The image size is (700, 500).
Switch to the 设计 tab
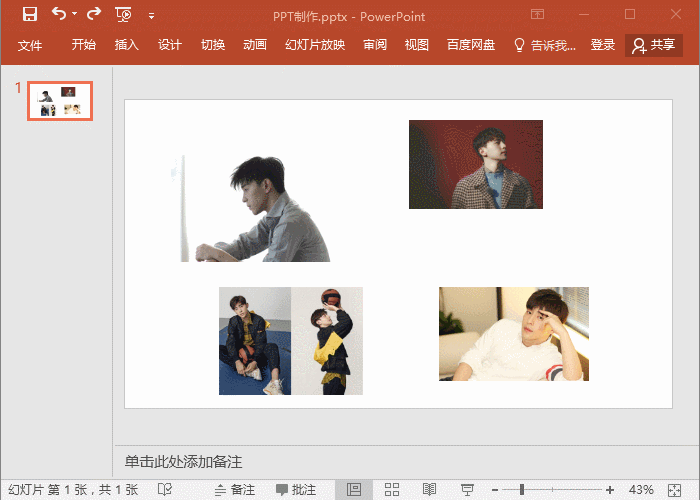tap(170, 45)
